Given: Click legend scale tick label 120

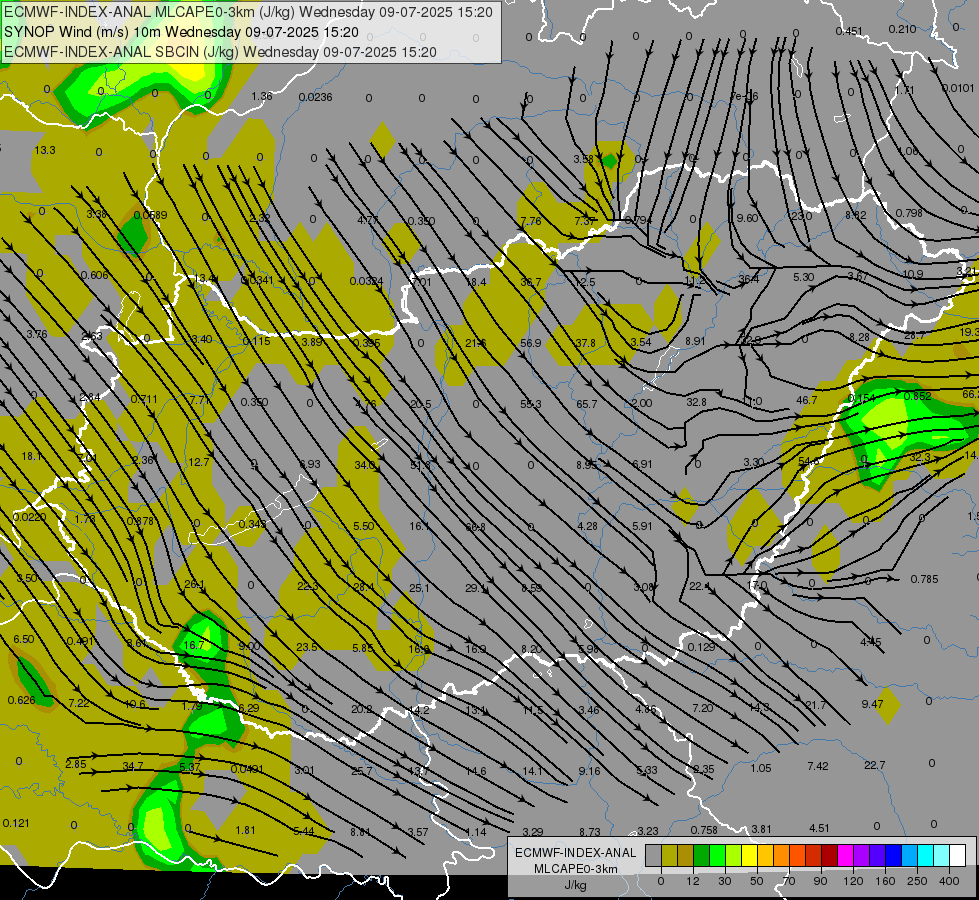Looking at the screenshot, I should (853, 881).
